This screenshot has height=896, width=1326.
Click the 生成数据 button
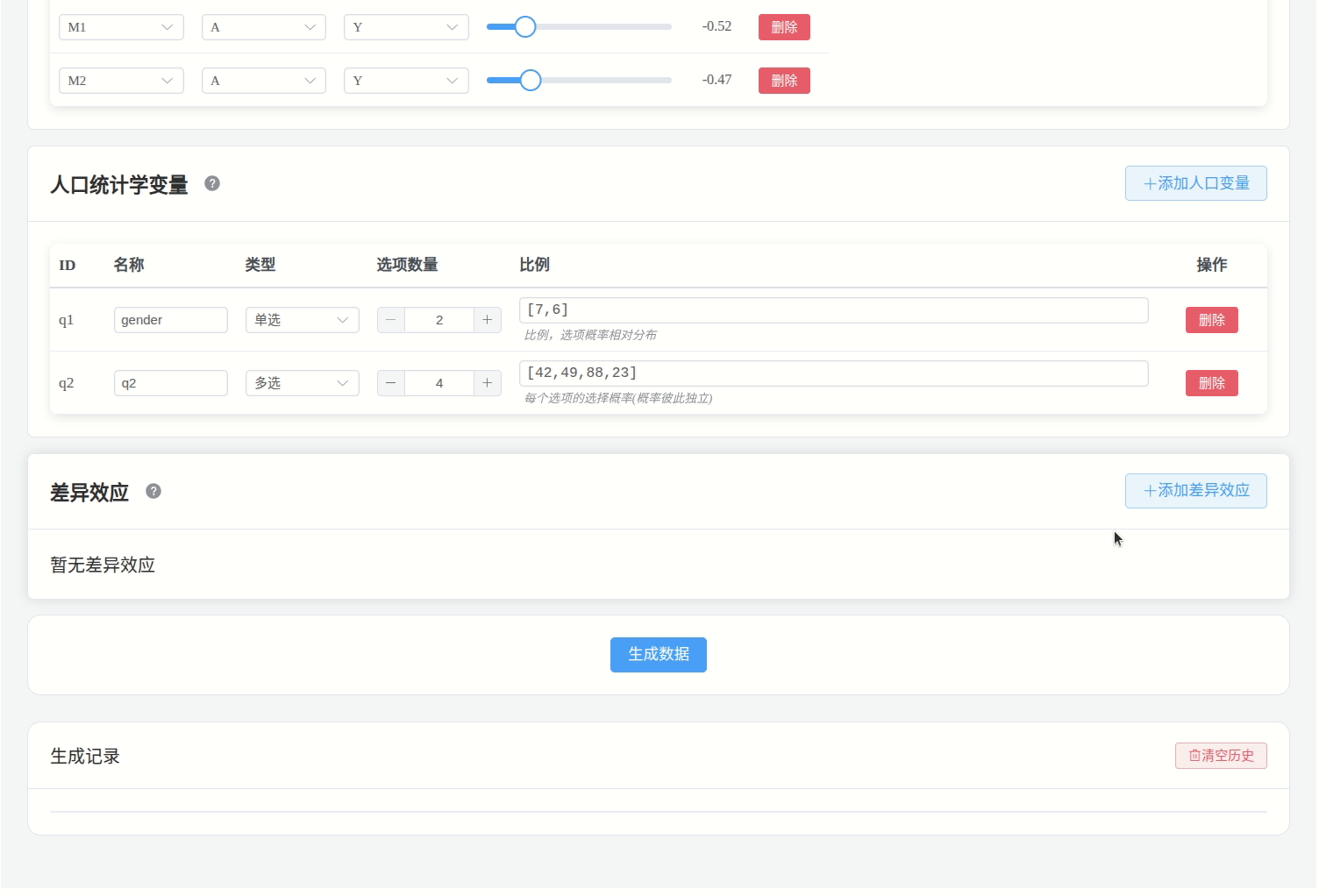pos(659,654)
